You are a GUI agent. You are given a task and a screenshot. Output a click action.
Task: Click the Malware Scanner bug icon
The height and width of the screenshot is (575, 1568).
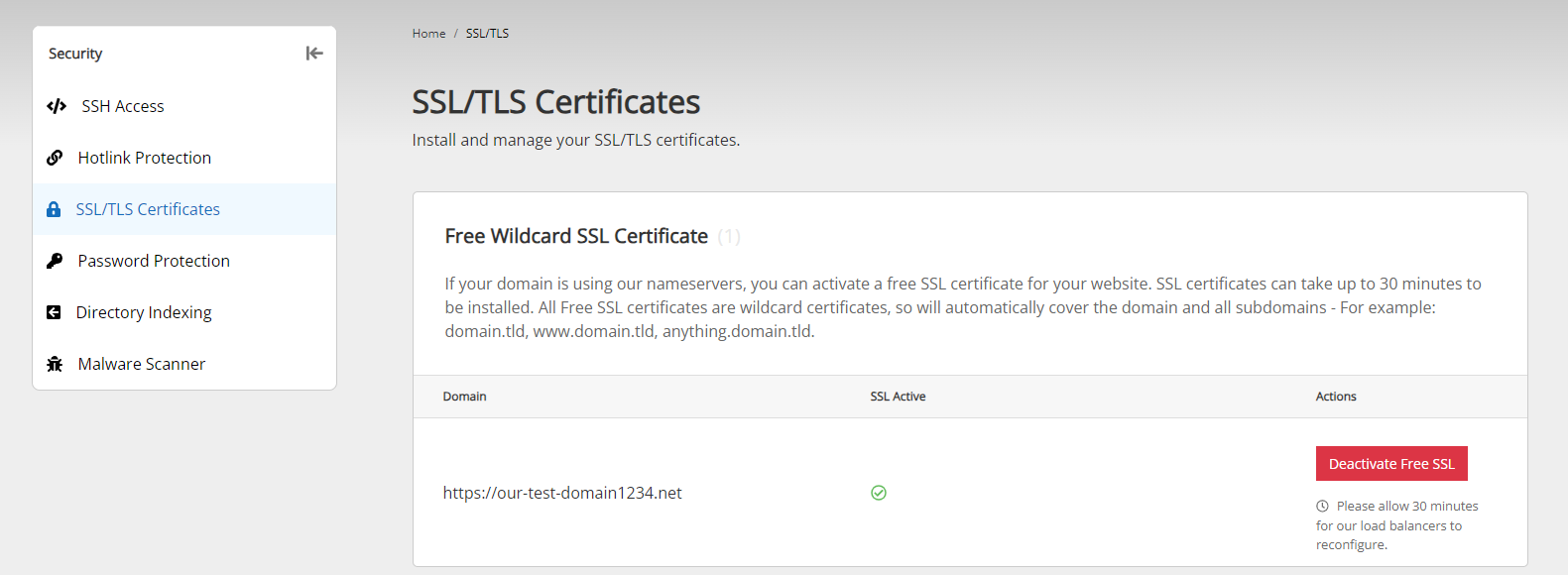(x=55, y=364)
